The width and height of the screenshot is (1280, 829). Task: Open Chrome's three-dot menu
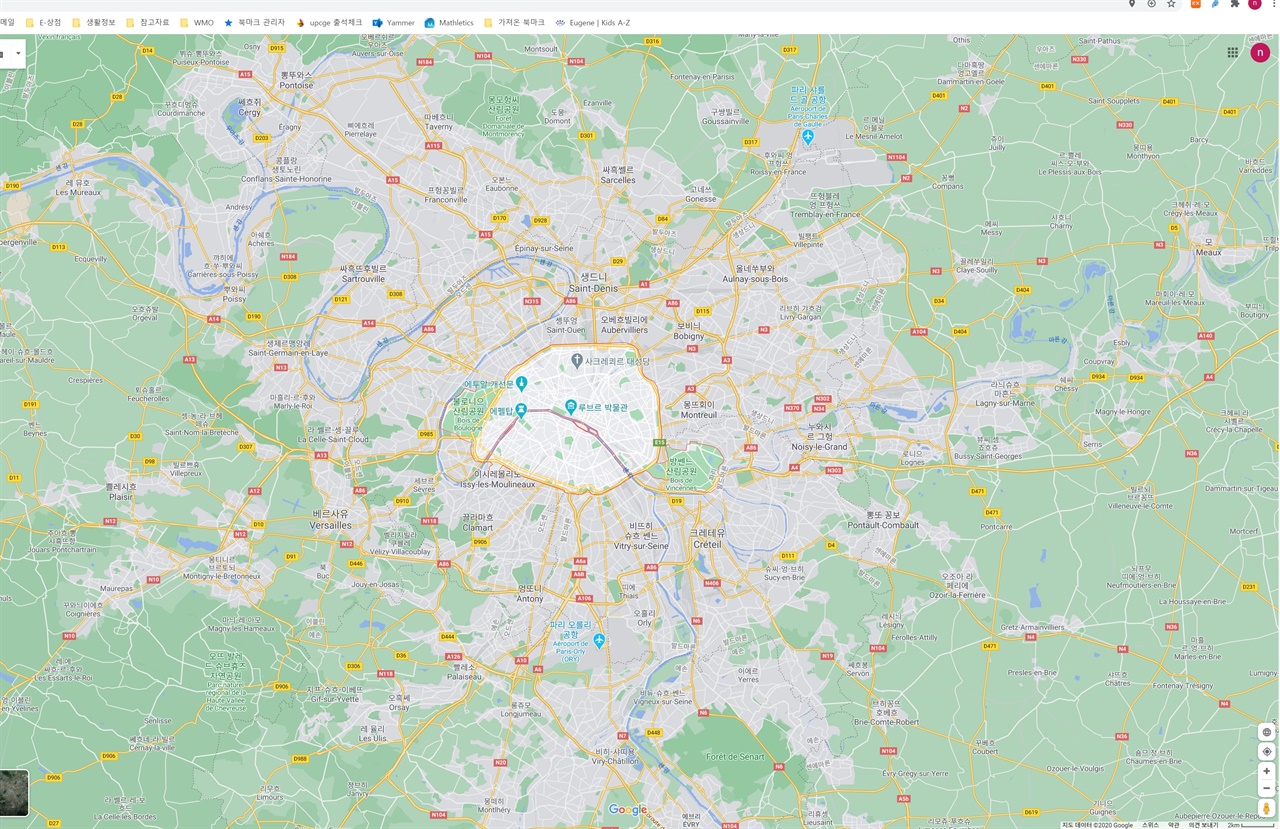click(x=1274, y=4)
